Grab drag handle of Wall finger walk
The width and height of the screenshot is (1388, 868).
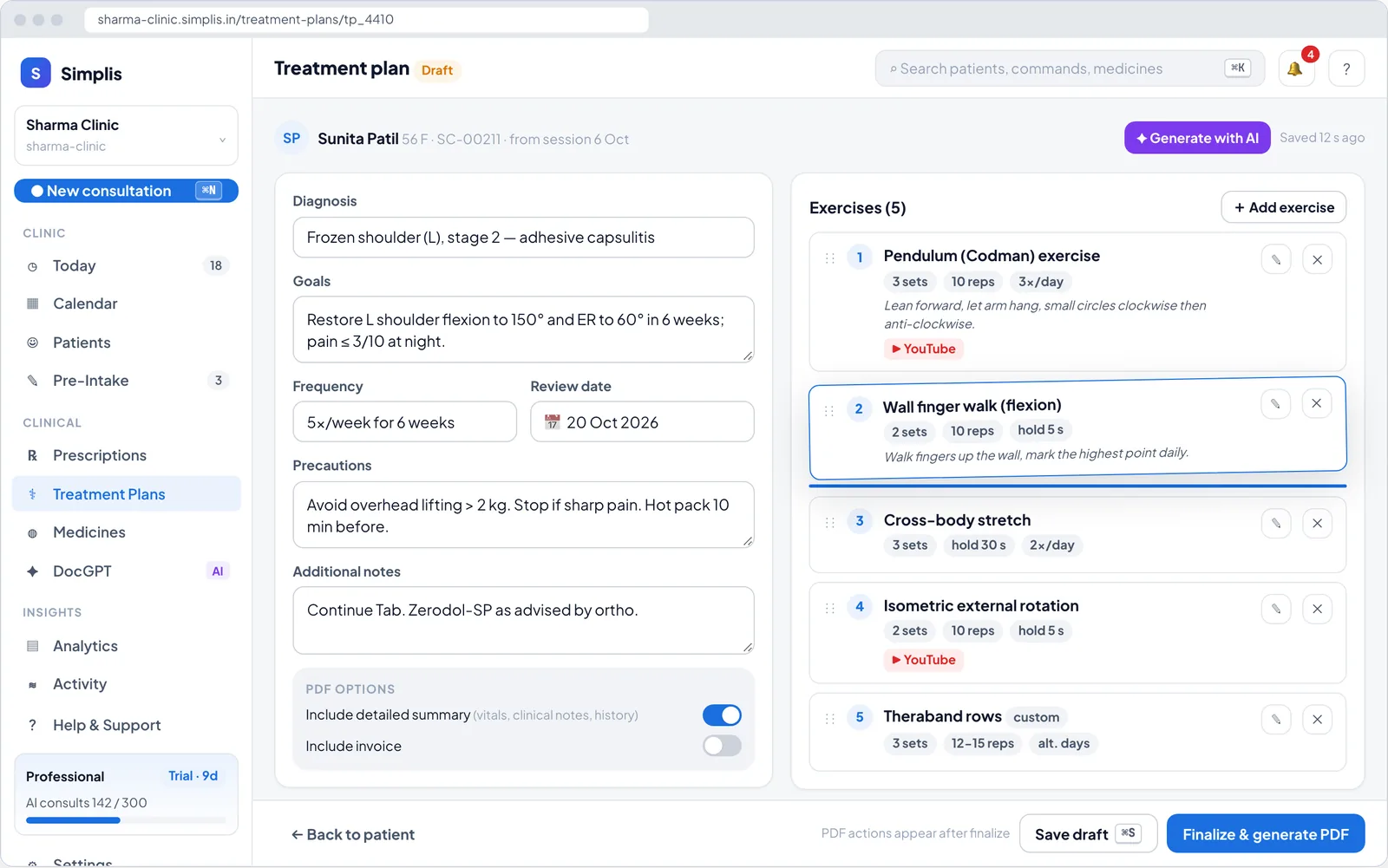(829, 410)
